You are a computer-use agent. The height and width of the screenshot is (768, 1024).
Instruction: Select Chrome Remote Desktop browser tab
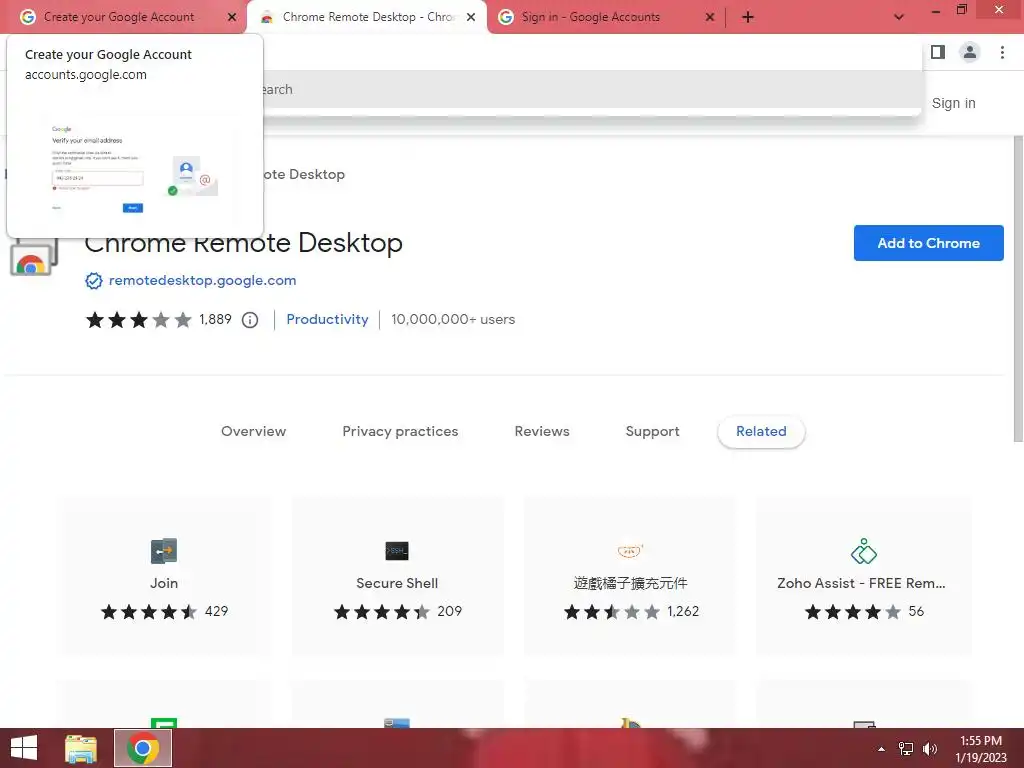(368, 17)
